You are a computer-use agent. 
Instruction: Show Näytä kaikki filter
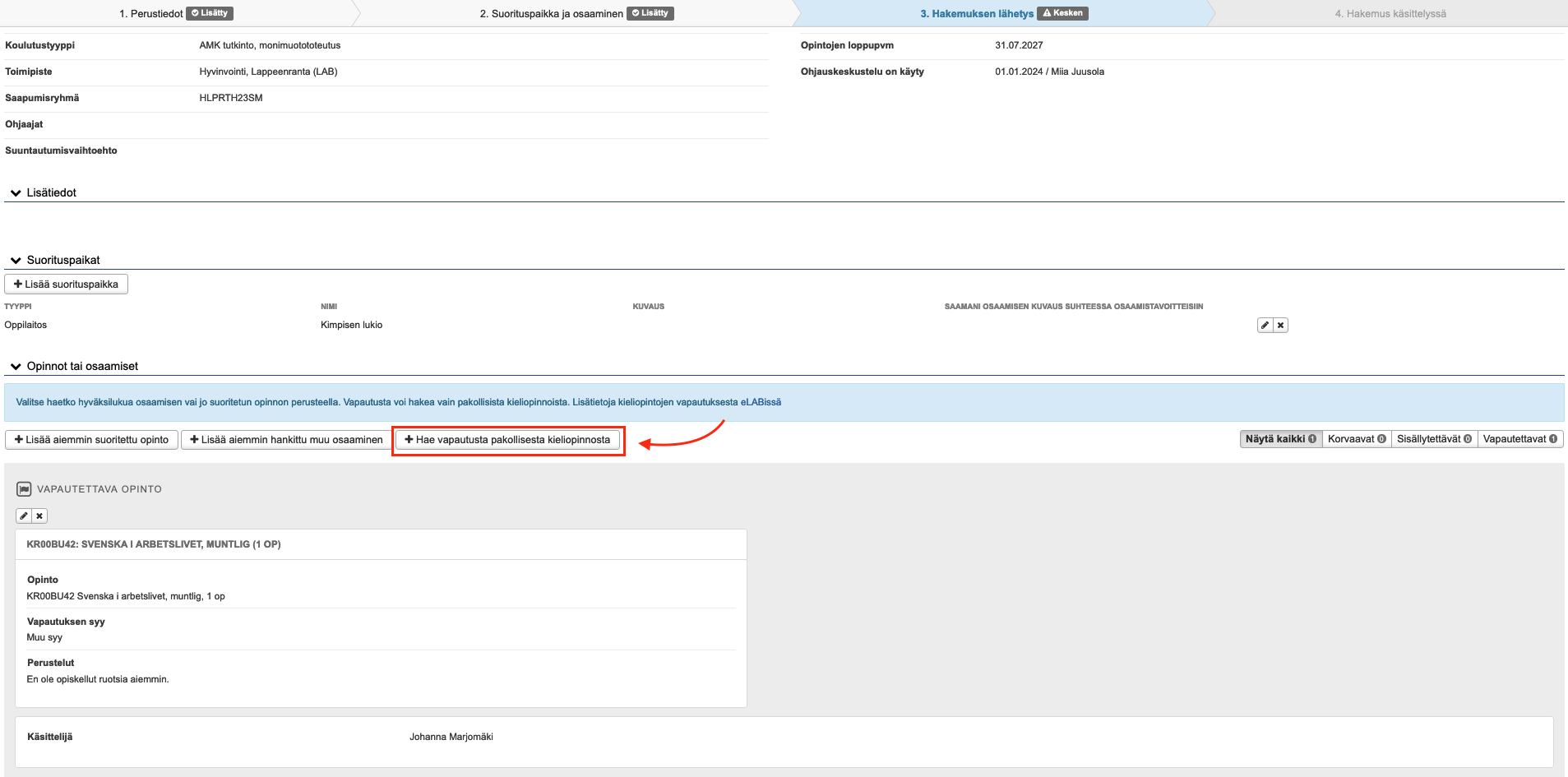[1280, 439]
